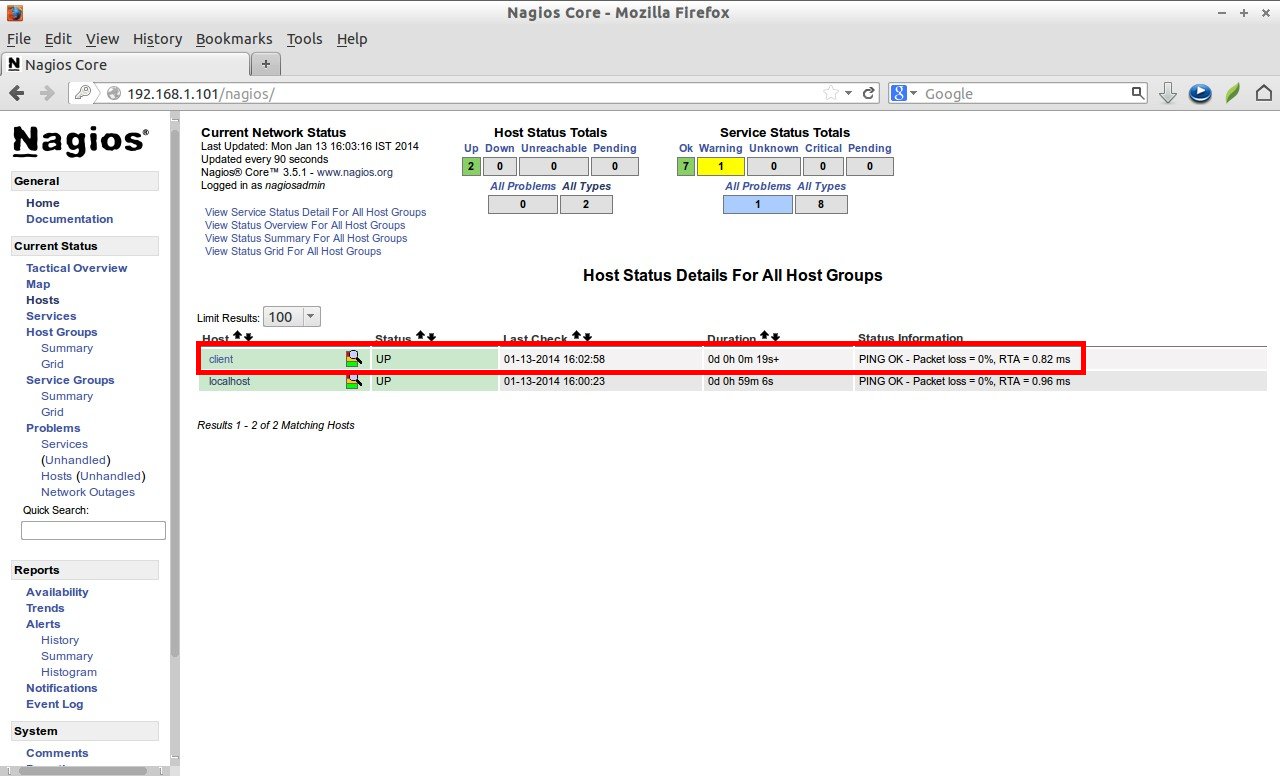Open the Services link under Current Status
This screenshot has width=1280, height=776.
pos(51,316)
